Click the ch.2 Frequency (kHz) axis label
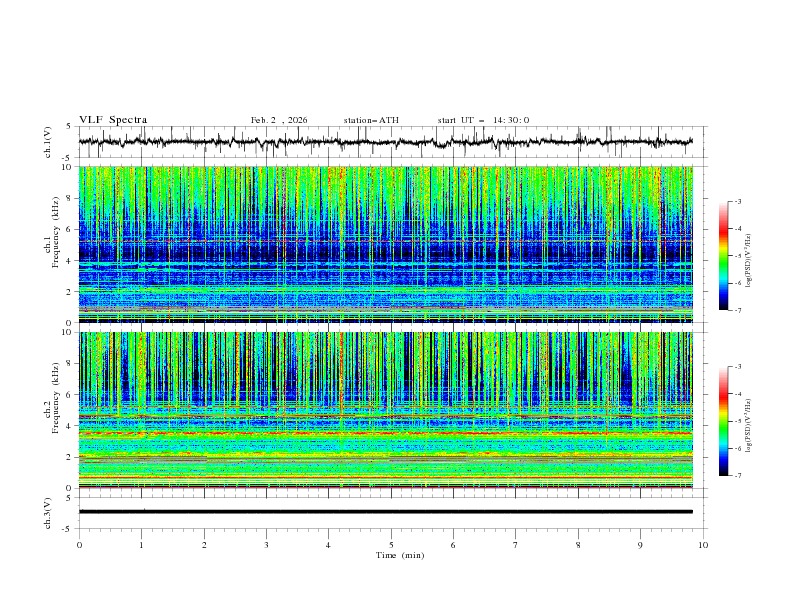792x612 pixels. coord(55,400)
